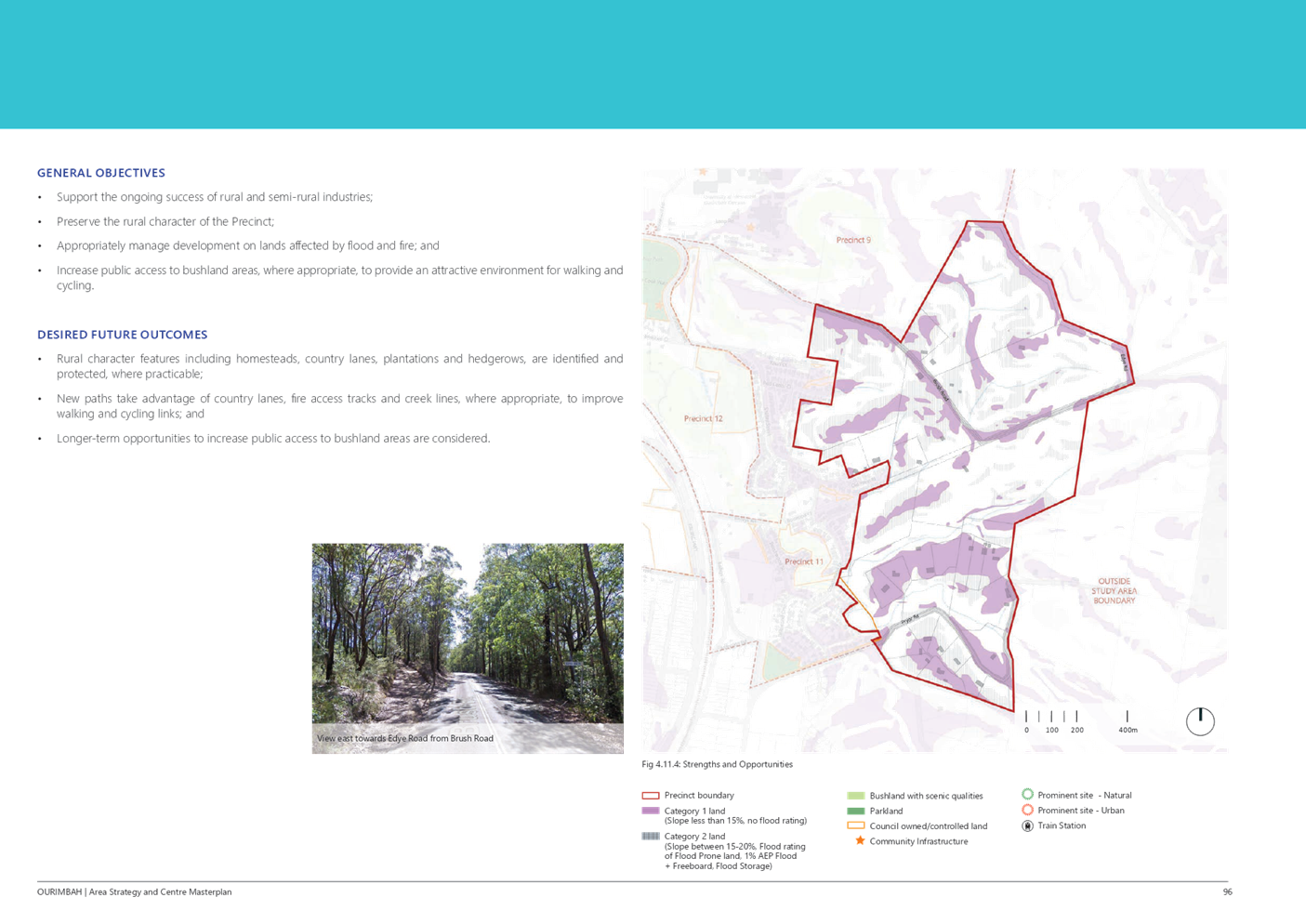Click the Precinct 11 label on map
The width and height of the screenshot is (1306, 924).
pos(803,561)
